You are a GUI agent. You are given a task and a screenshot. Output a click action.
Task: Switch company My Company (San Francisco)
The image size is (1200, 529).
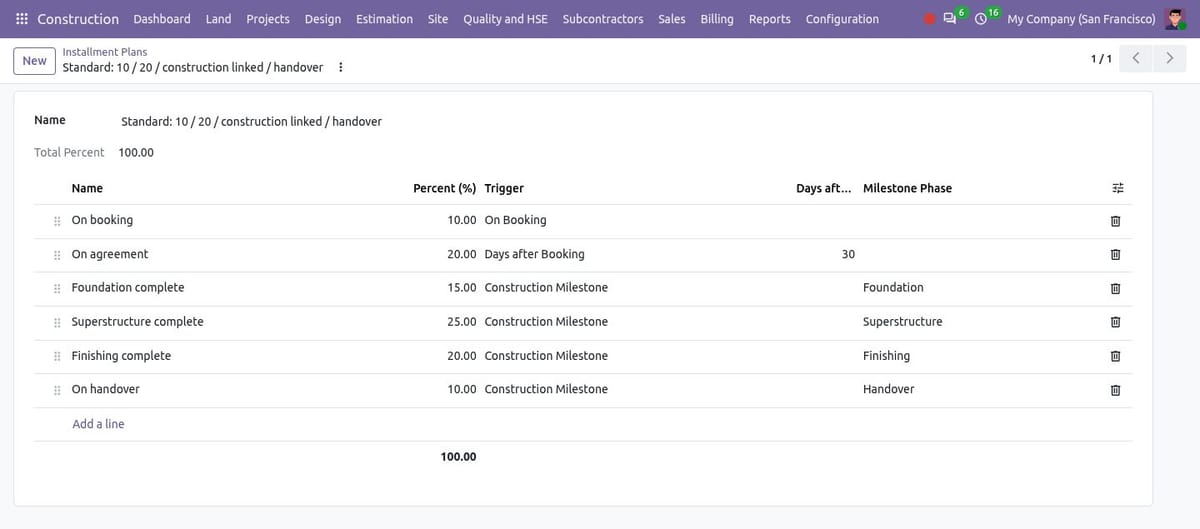pos(1081,19)
